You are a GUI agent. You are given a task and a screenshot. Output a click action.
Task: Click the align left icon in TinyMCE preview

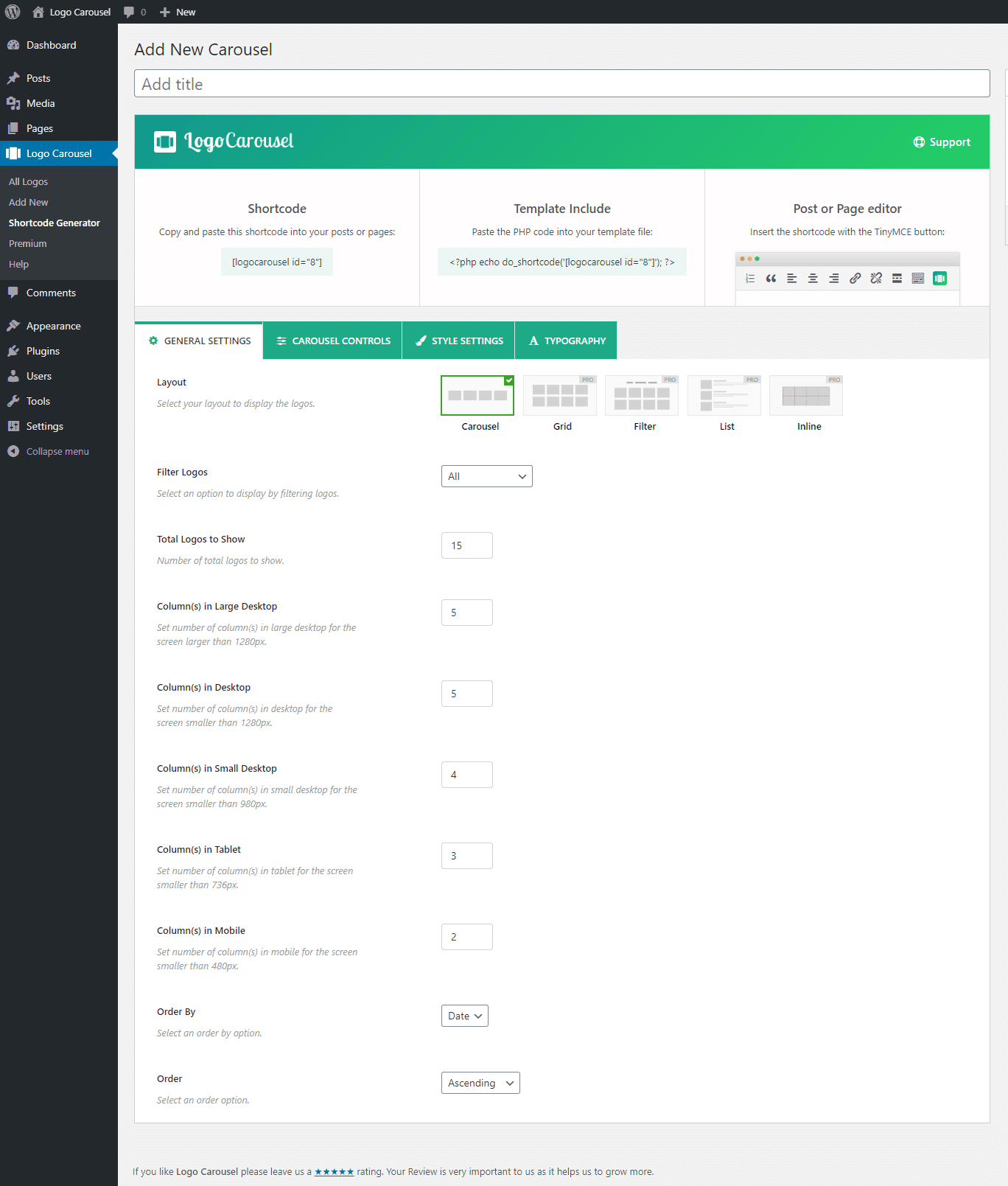792,278
